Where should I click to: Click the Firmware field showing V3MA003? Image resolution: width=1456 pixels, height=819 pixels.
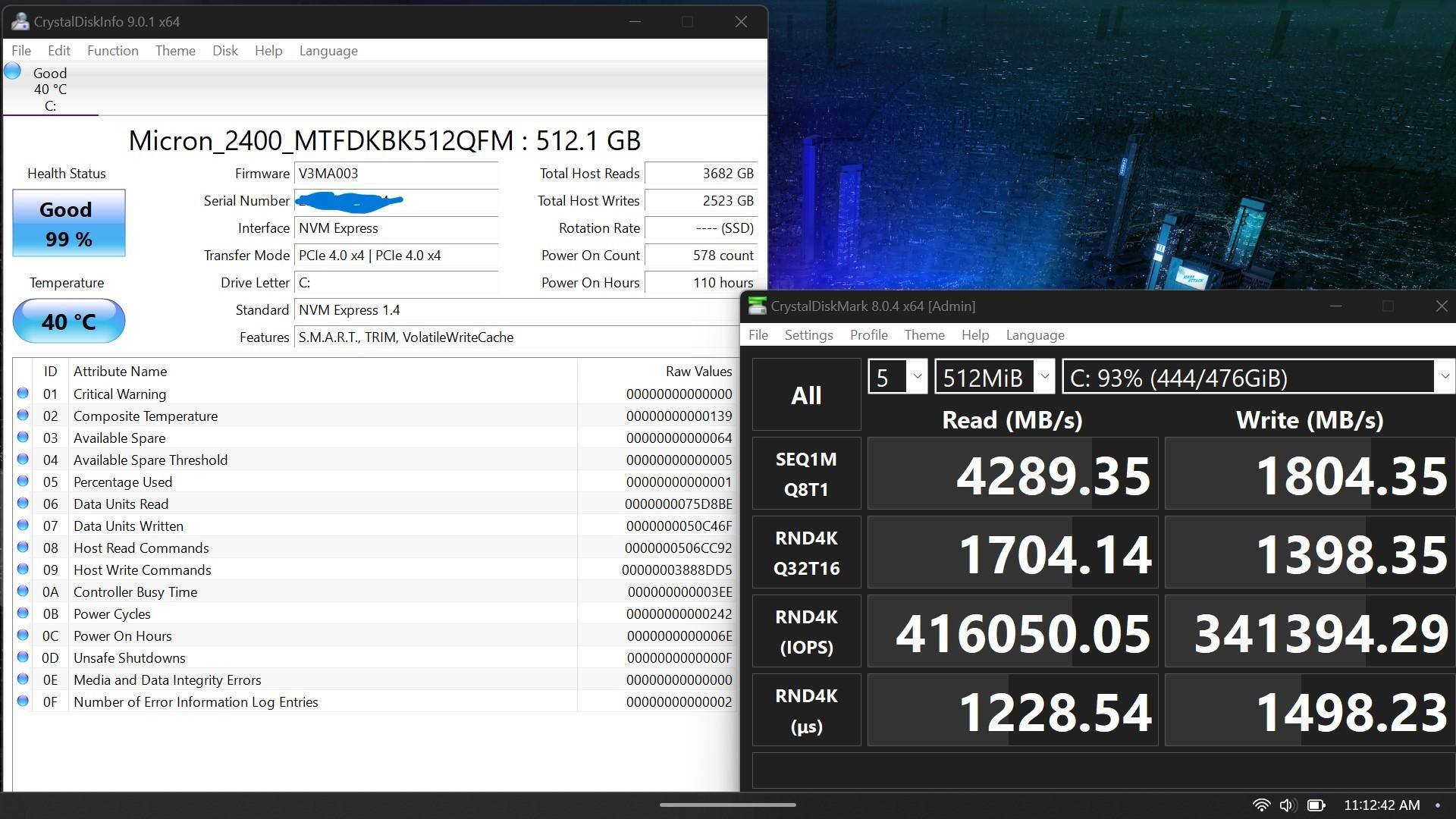click(x=396, y=174)
